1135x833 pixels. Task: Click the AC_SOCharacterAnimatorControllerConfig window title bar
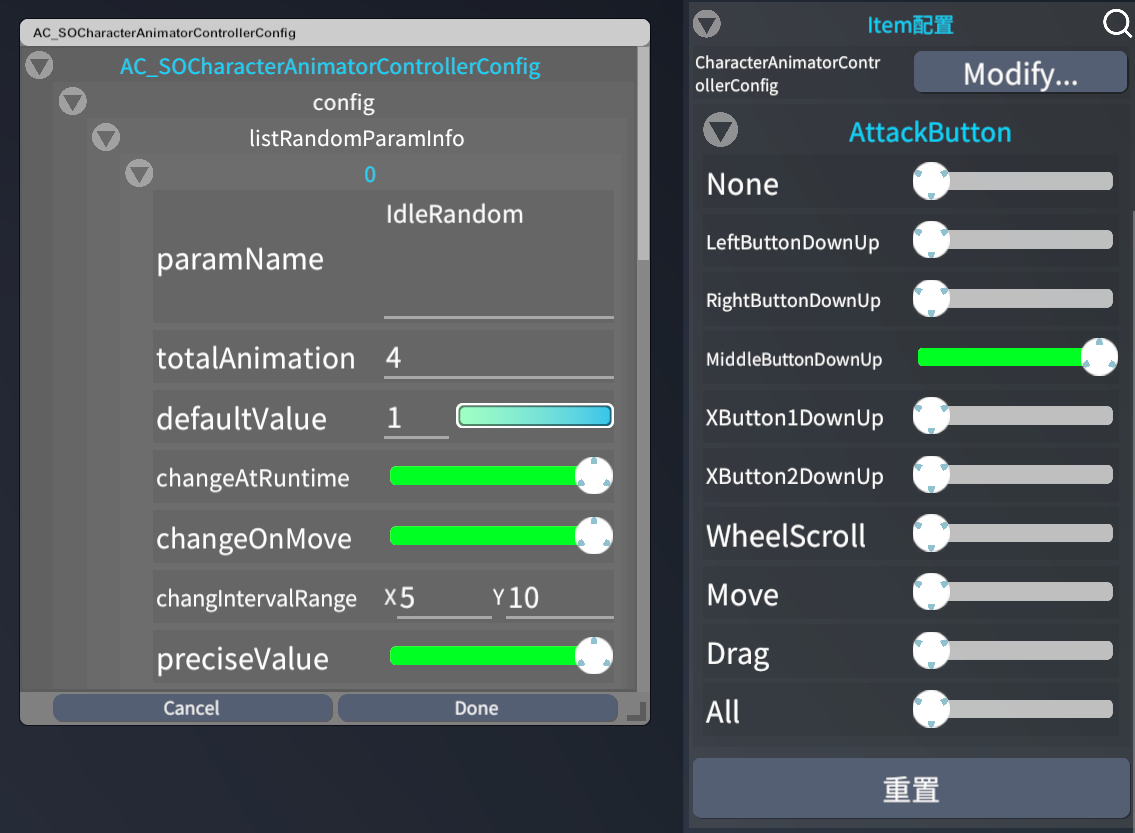[x=334, y=33]
